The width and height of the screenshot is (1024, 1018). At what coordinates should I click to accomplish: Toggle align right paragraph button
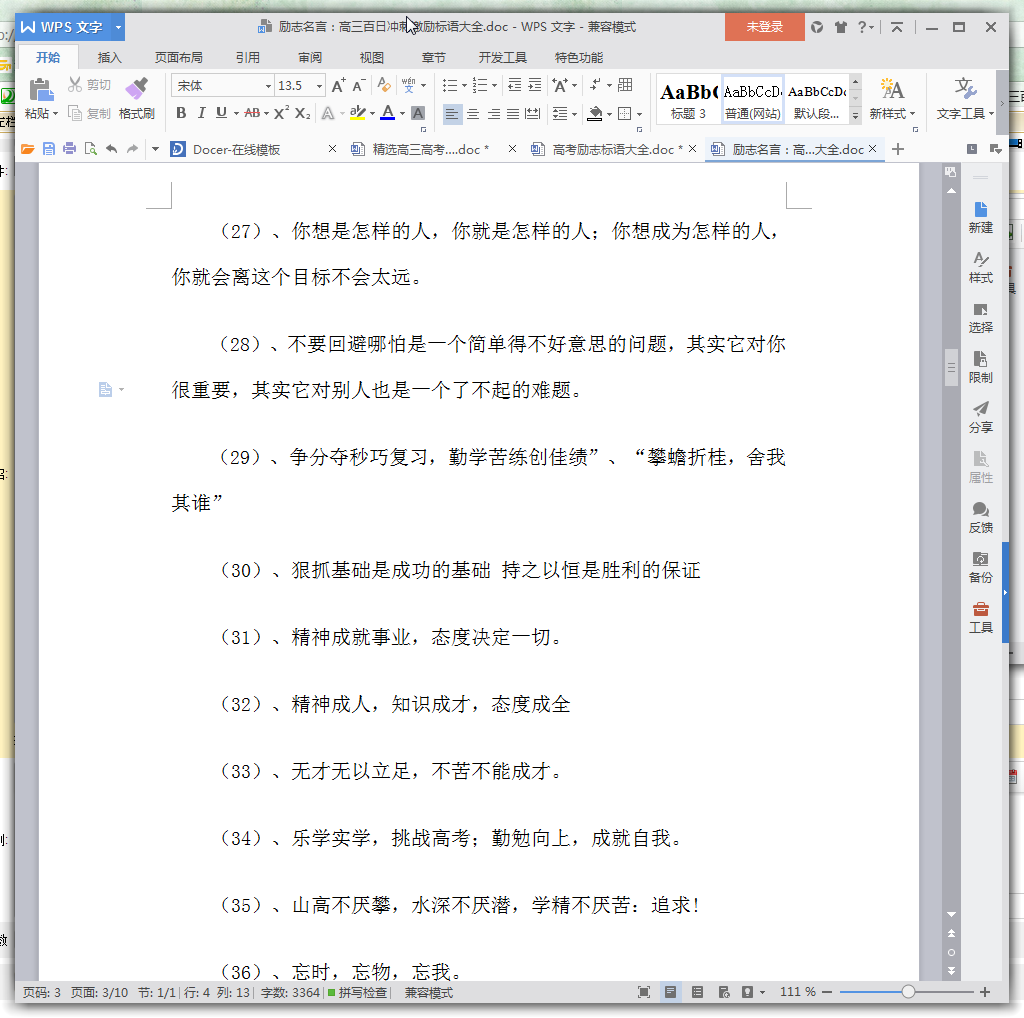click(x=494, y=114)
